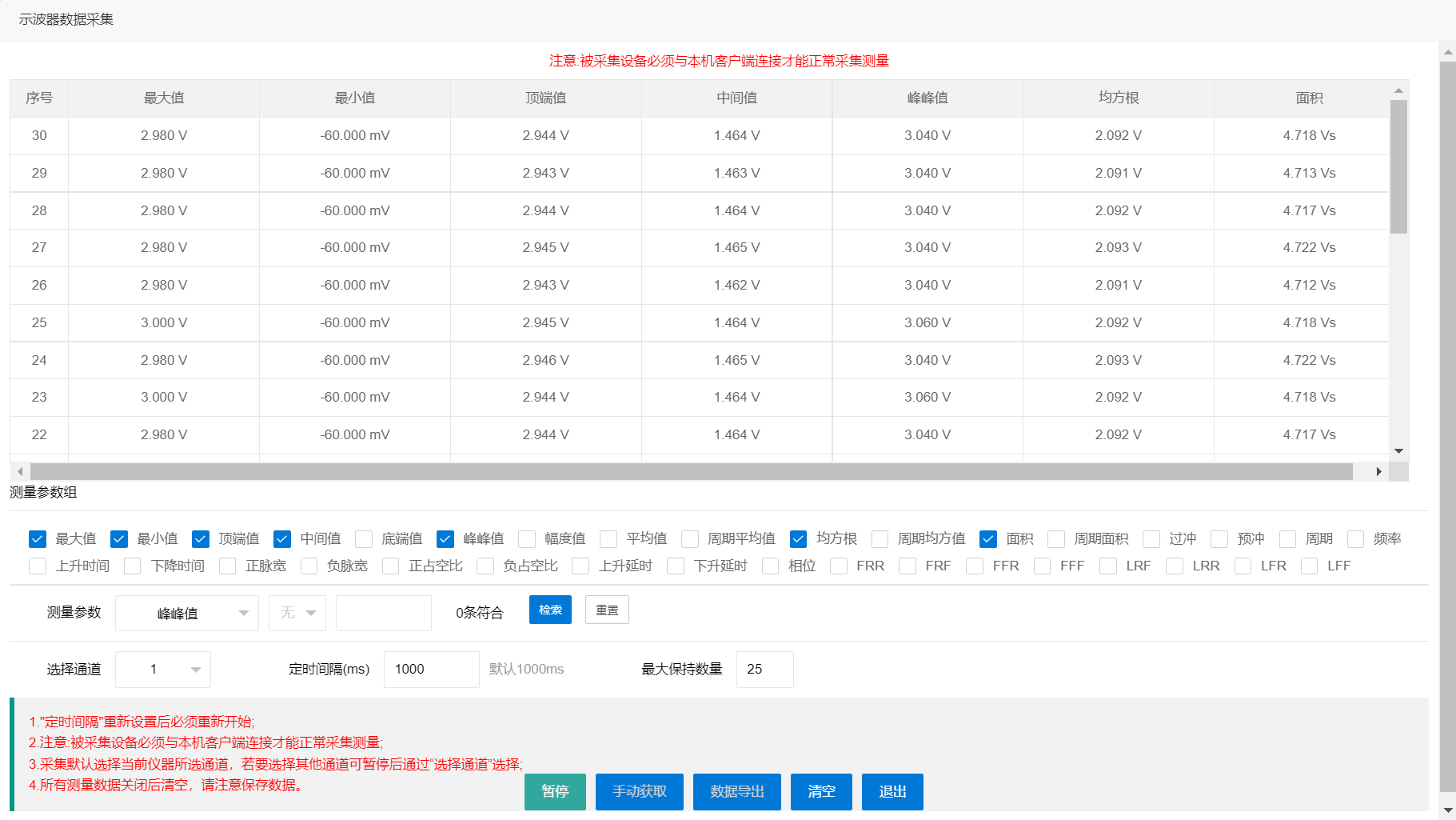The height and width of the screenshot is (820, 1456).
Task: Click the table's left scroll arrow
Action: (x=20, y=472)
